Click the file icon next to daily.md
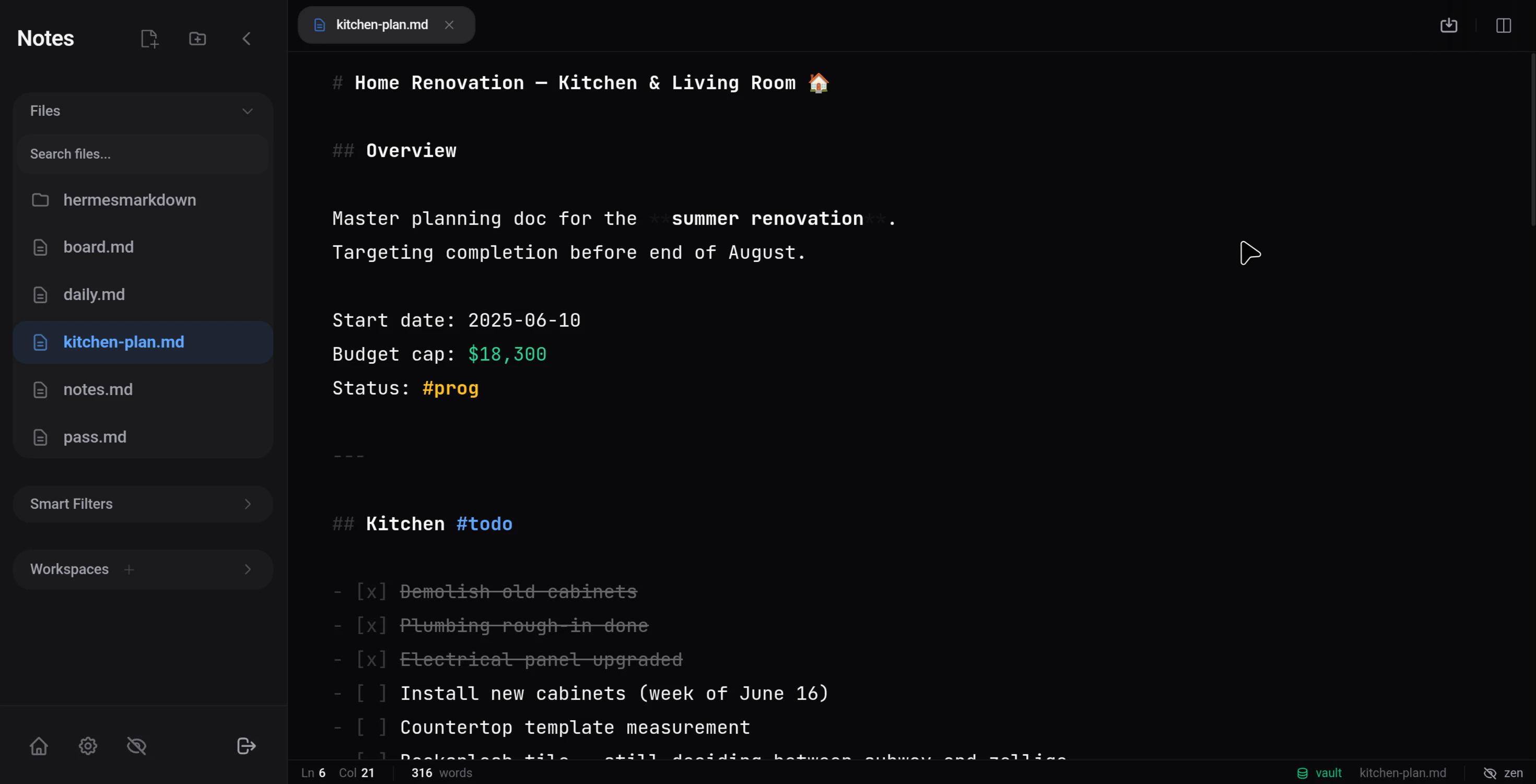 [x=40, y=295]
